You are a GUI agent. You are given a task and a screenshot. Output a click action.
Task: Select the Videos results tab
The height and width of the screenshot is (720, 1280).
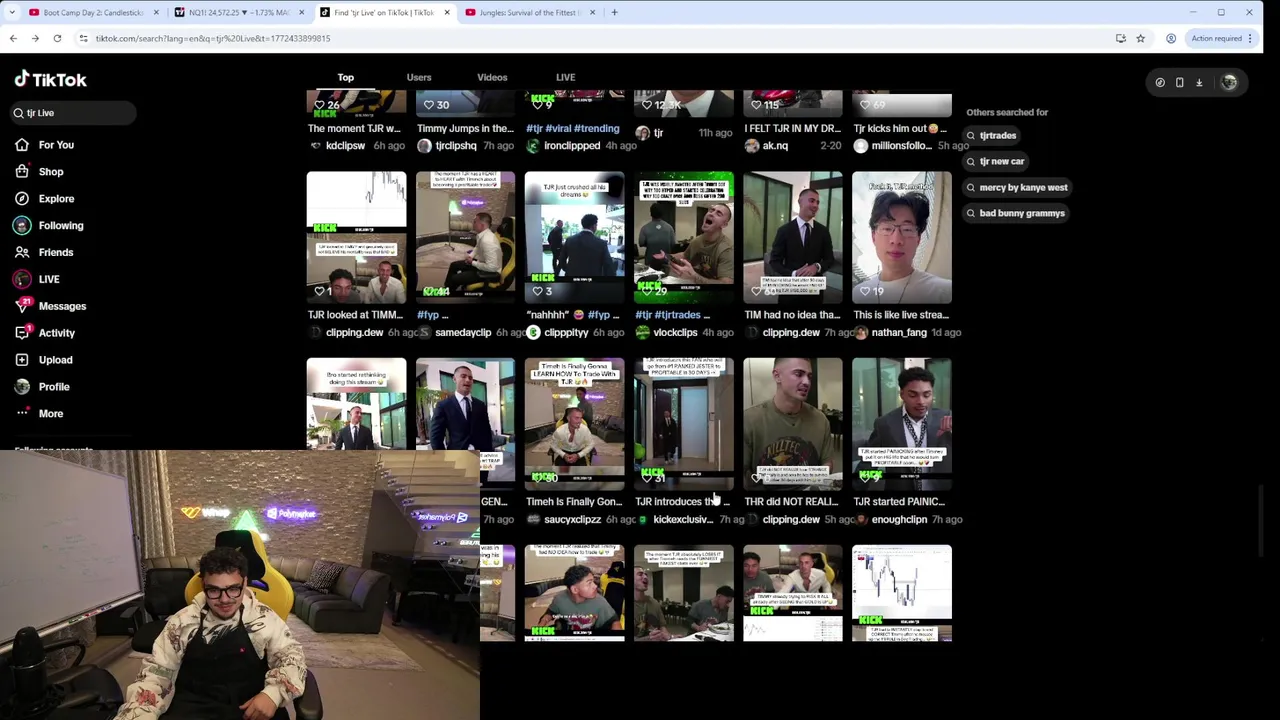pyautogui.click(x=492, y=77)
